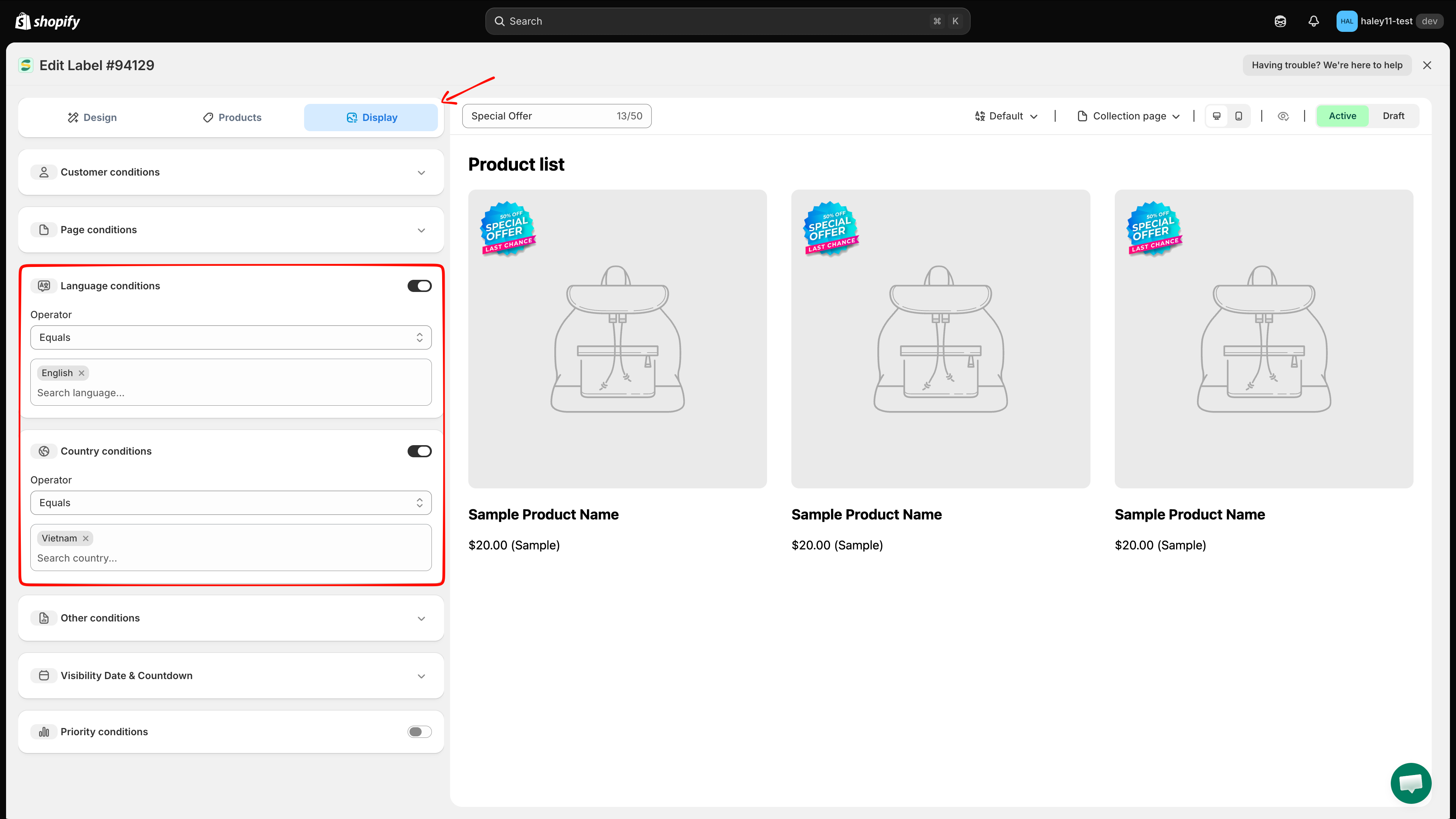This screenshot has height=819, width=1456.
Task: Click Edit Label #94129 title
Action: click(97, 65)
